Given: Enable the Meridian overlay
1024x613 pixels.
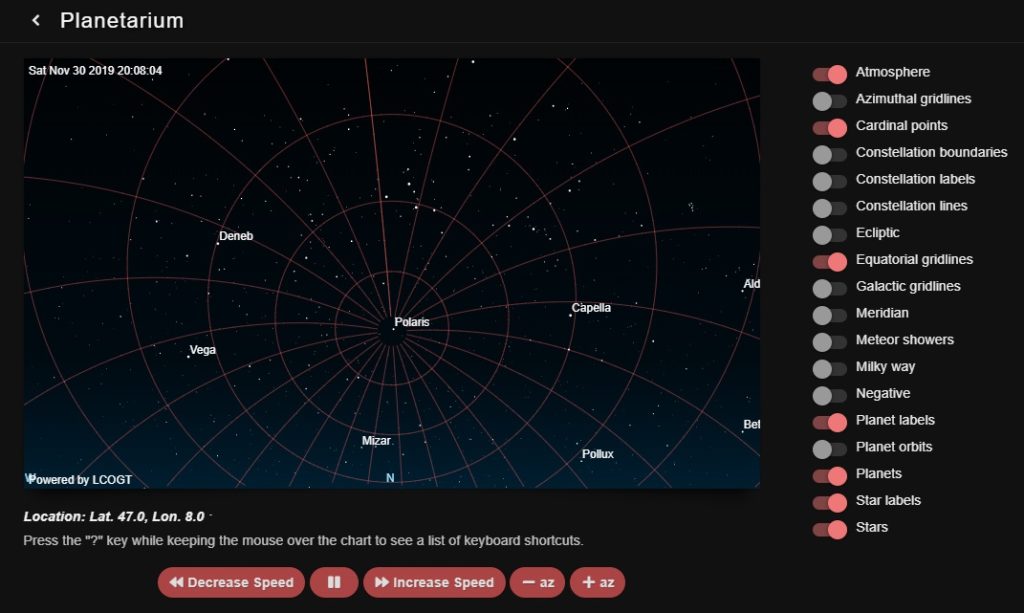Looking at the screenshot, I should pyautogui.click(x=828, y=313).
